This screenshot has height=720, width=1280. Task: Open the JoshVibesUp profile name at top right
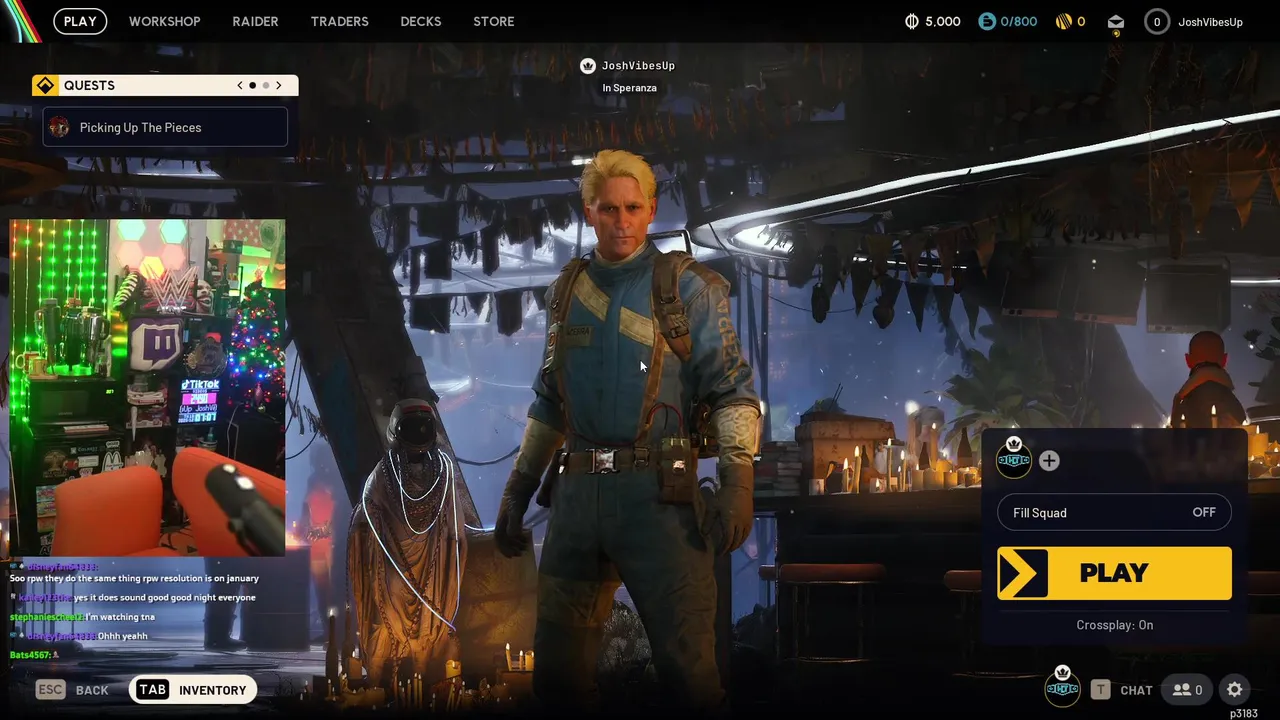pos(1210,21)
